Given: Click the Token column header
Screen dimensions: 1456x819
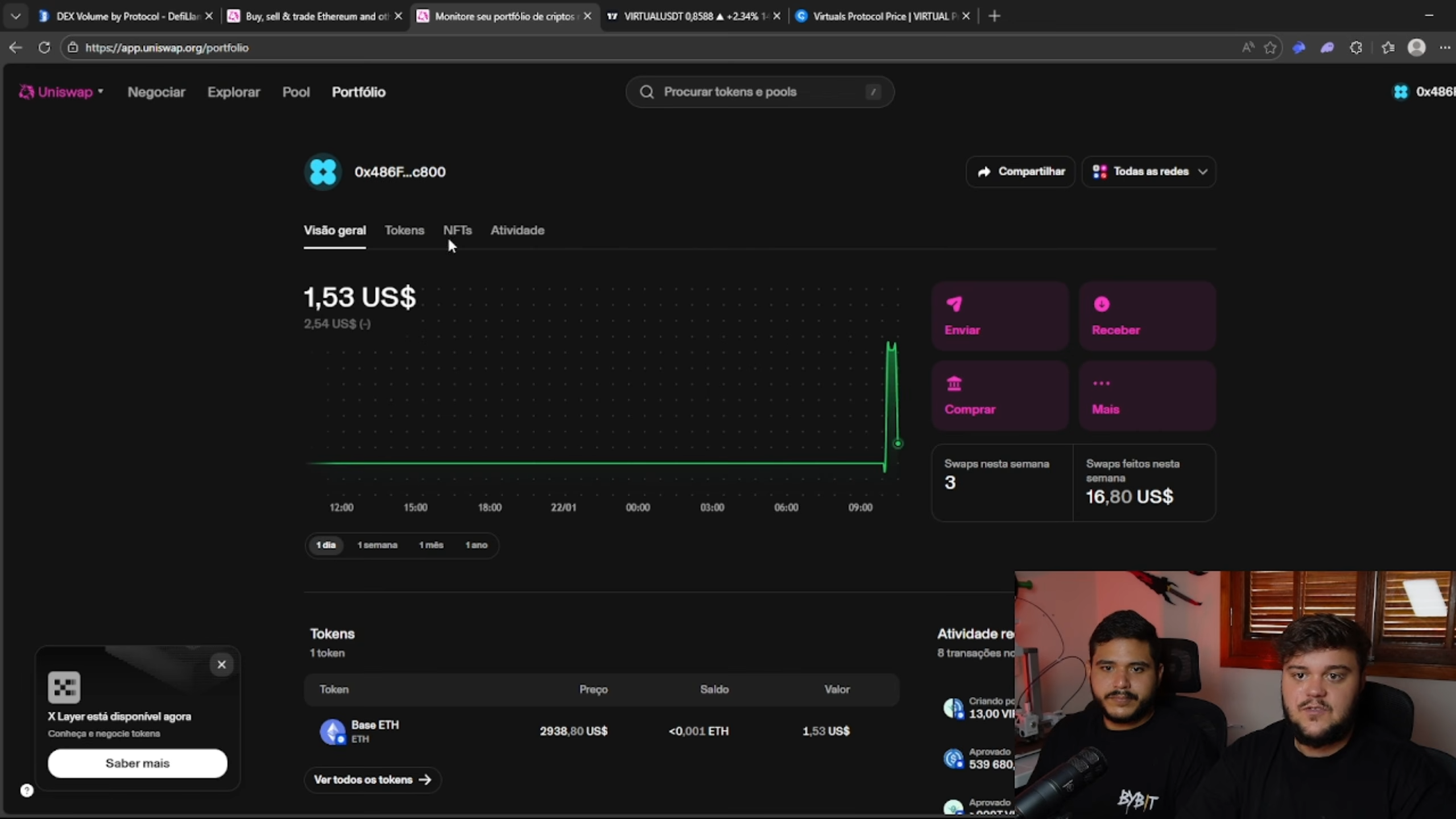Looking at the screenshot, I should click(x=334, y=689).
